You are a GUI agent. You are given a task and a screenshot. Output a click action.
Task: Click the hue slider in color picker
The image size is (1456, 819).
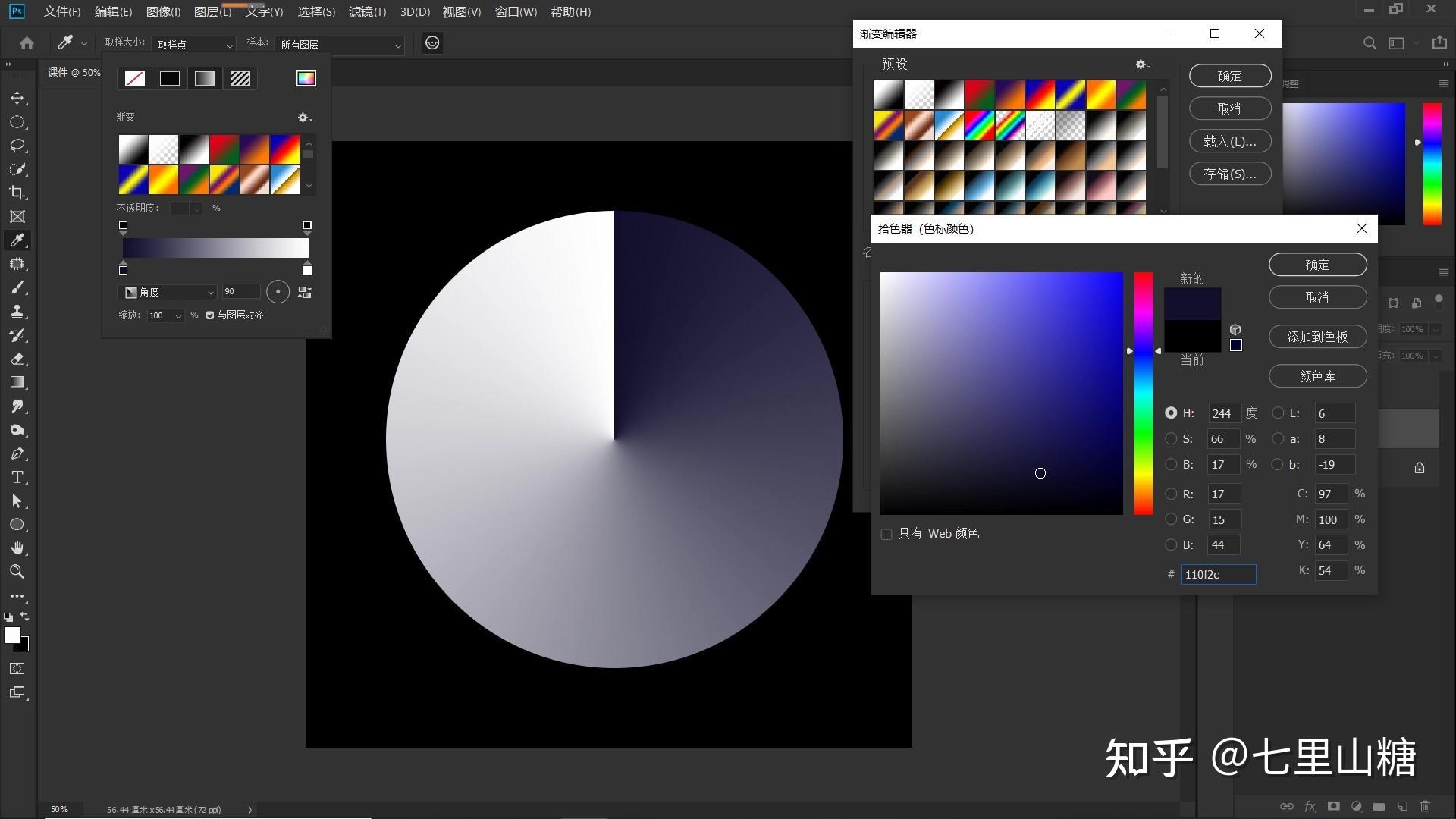[x=1143, y=394]
